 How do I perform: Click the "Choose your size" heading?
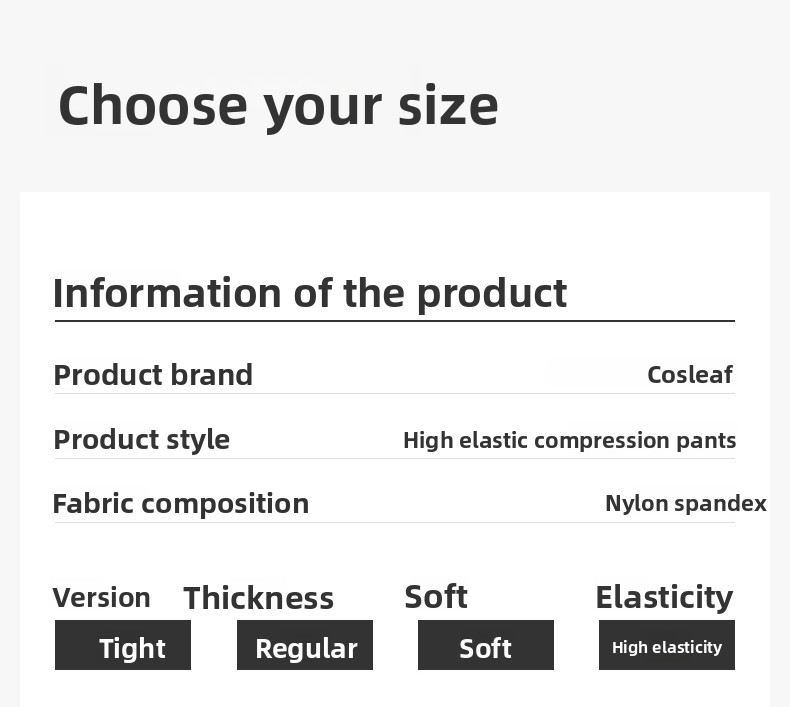278,106
